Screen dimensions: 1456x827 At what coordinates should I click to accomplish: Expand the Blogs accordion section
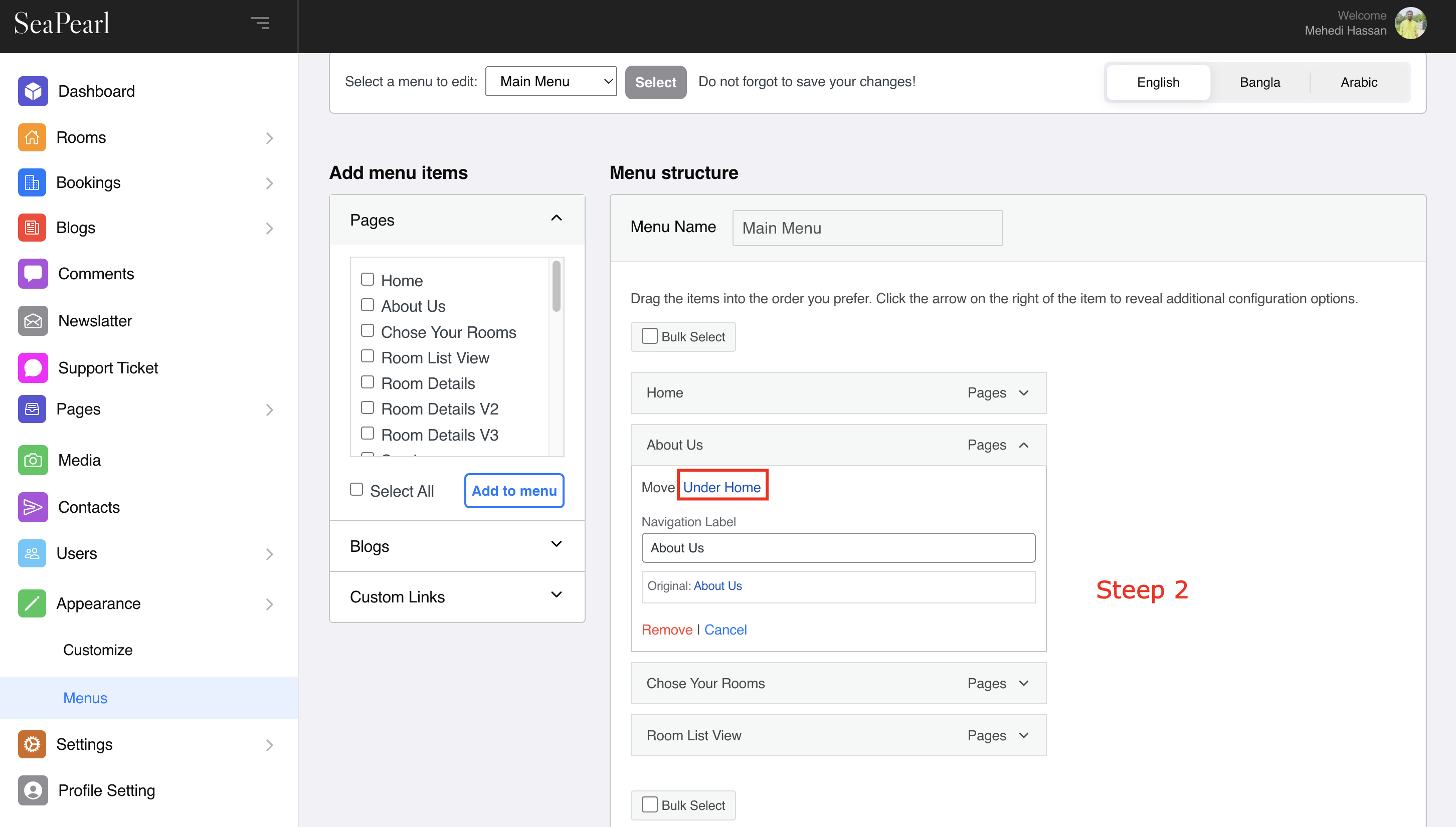[x=457, y=546]
